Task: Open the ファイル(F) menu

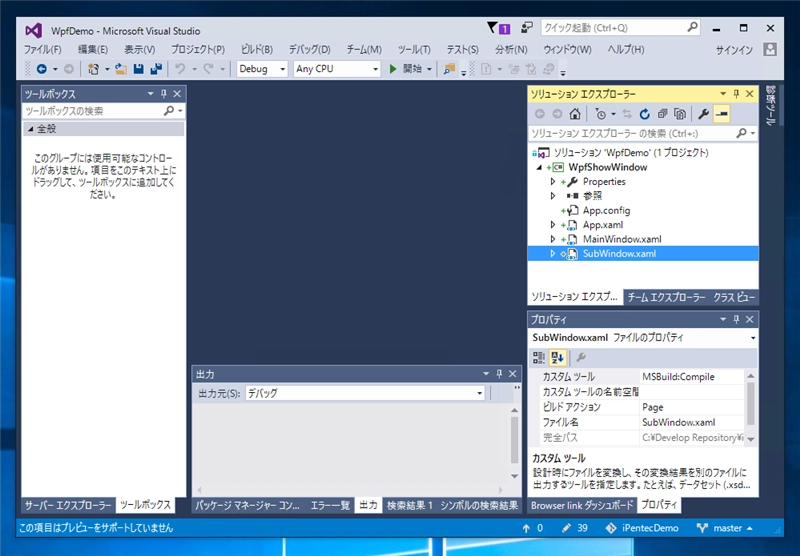Action: tap(43, 49)
